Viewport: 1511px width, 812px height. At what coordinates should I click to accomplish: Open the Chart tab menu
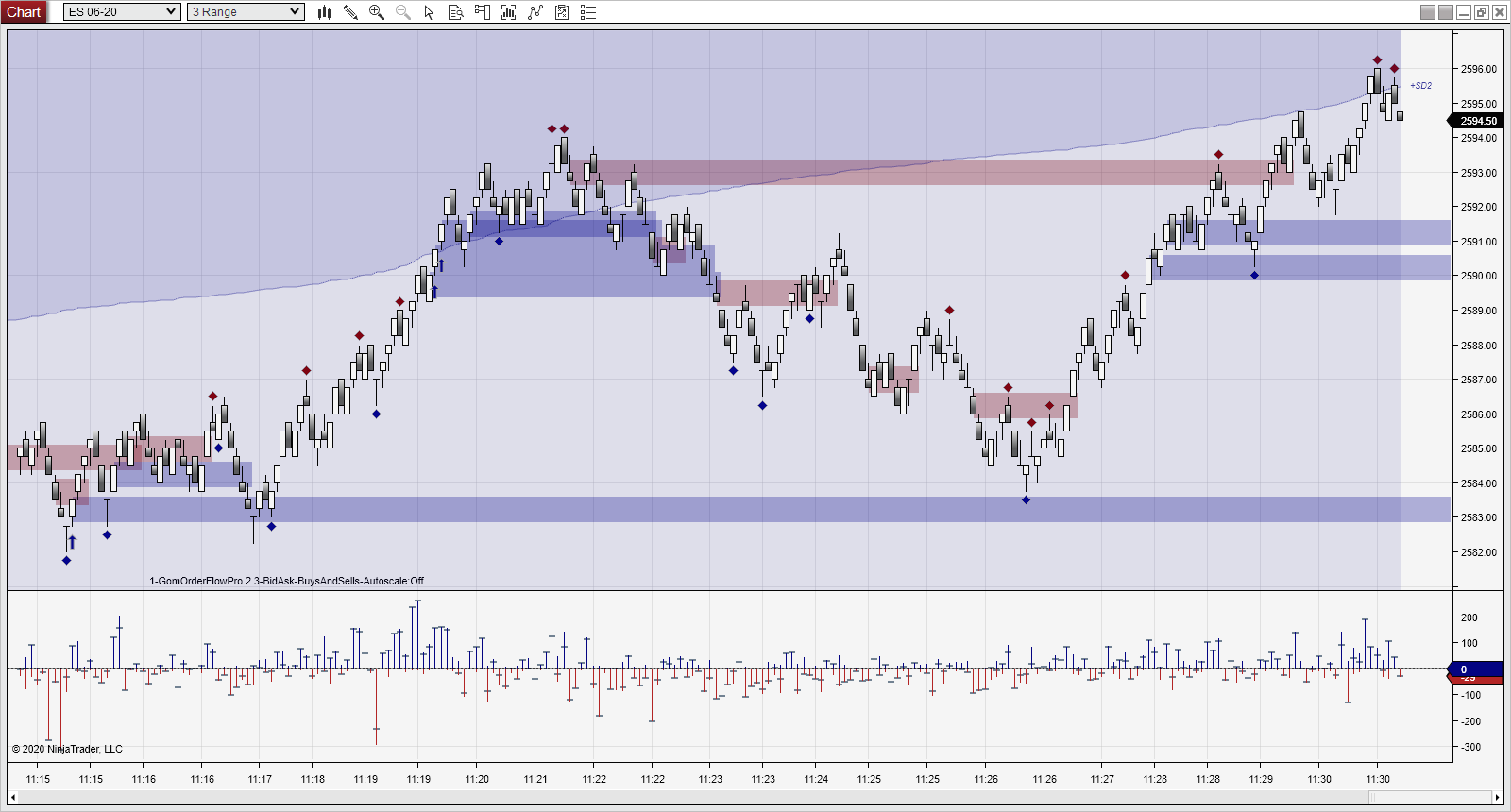coord(24,11)
